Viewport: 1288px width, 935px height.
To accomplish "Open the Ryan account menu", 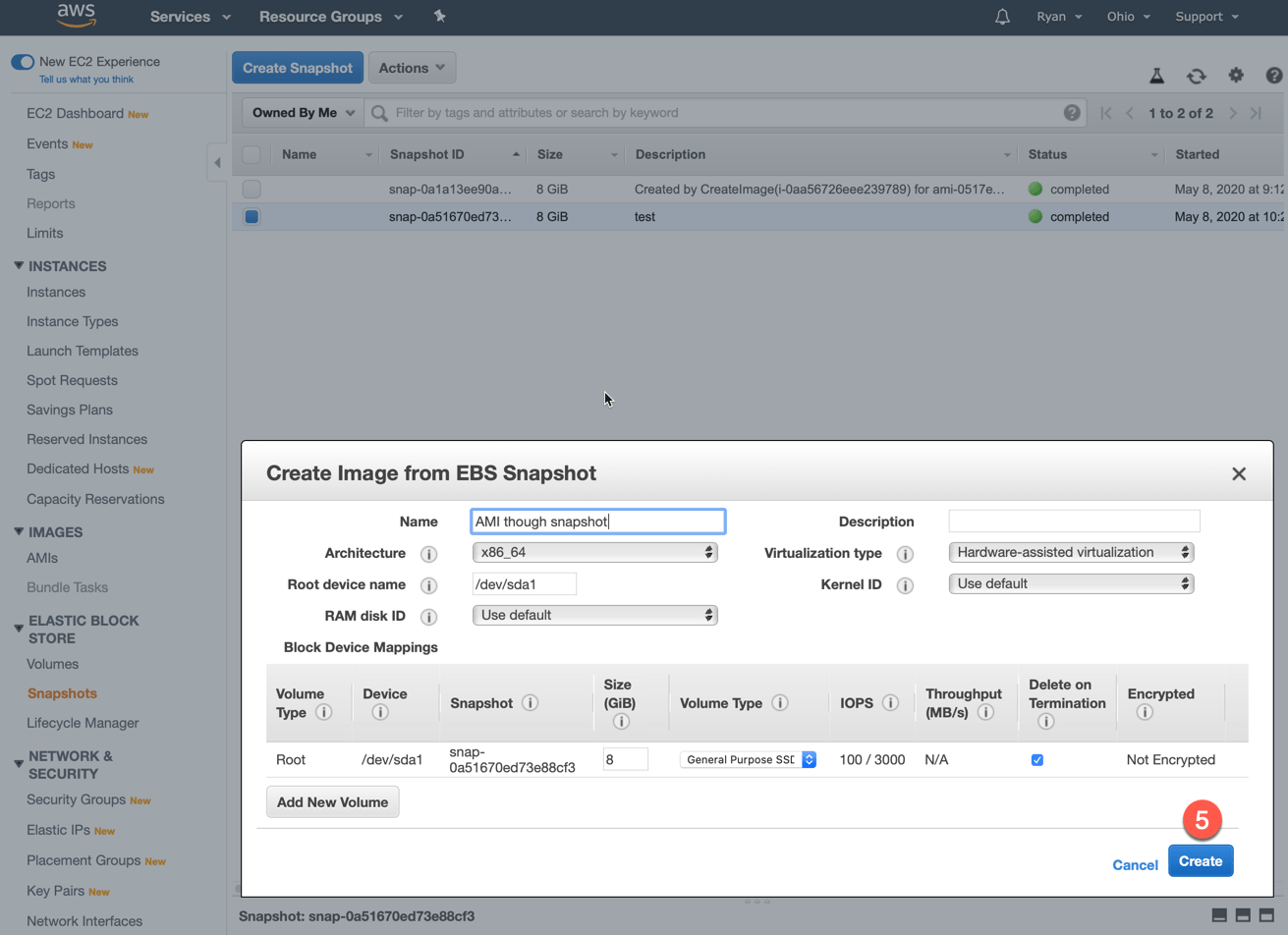I will (x=1059, y=17).
